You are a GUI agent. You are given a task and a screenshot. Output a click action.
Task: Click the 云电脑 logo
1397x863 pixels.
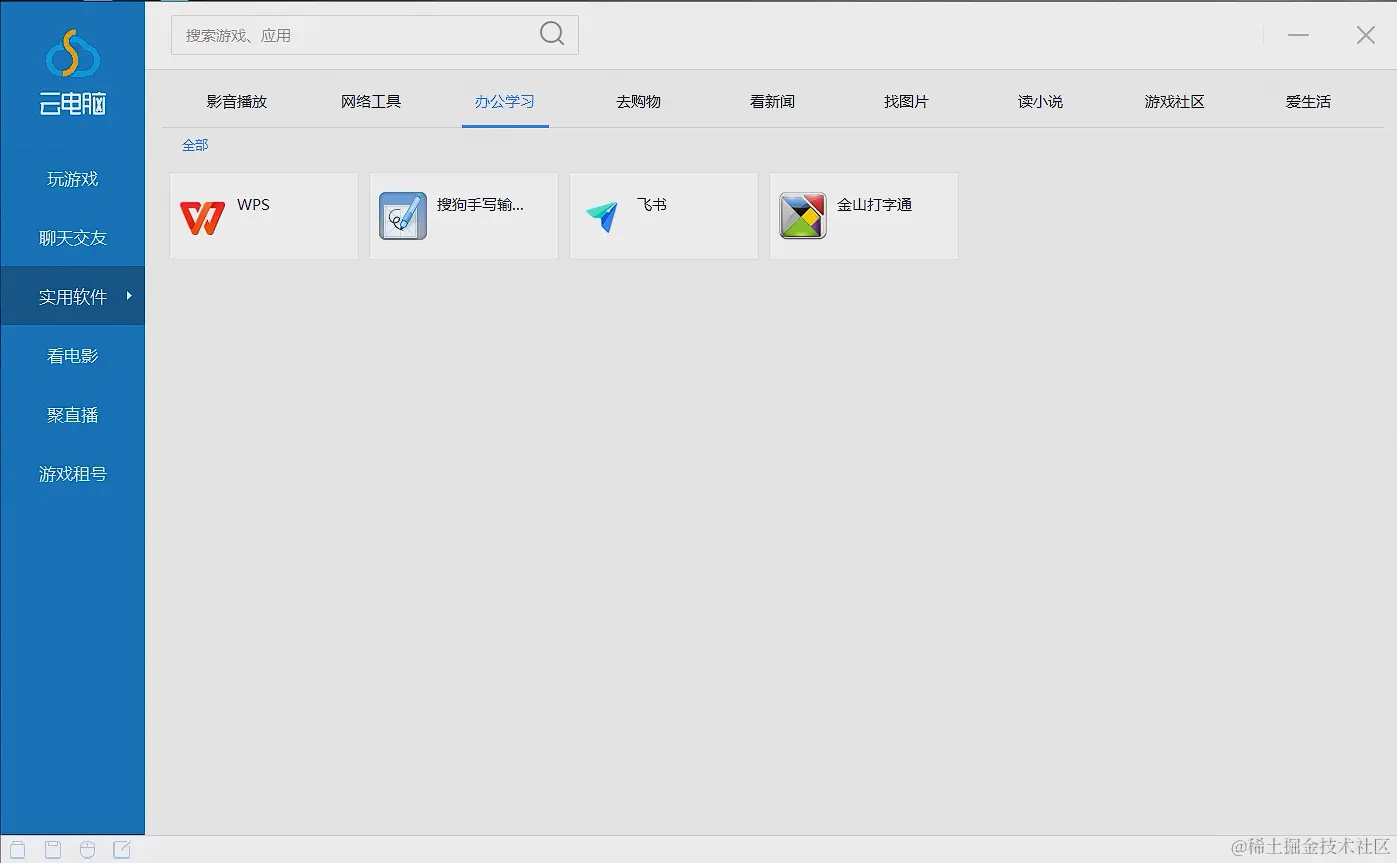(x=71, y=75)
